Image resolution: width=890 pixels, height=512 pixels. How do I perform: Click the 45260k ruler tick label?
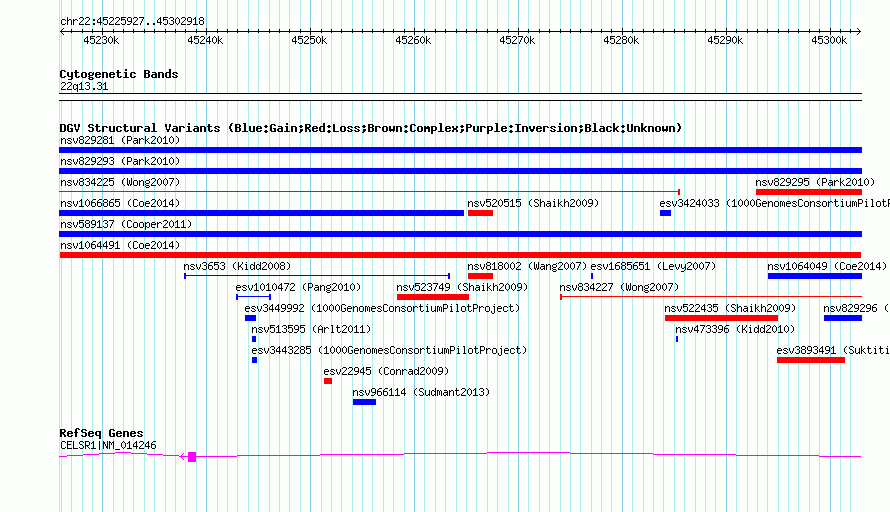coord(413,40)
